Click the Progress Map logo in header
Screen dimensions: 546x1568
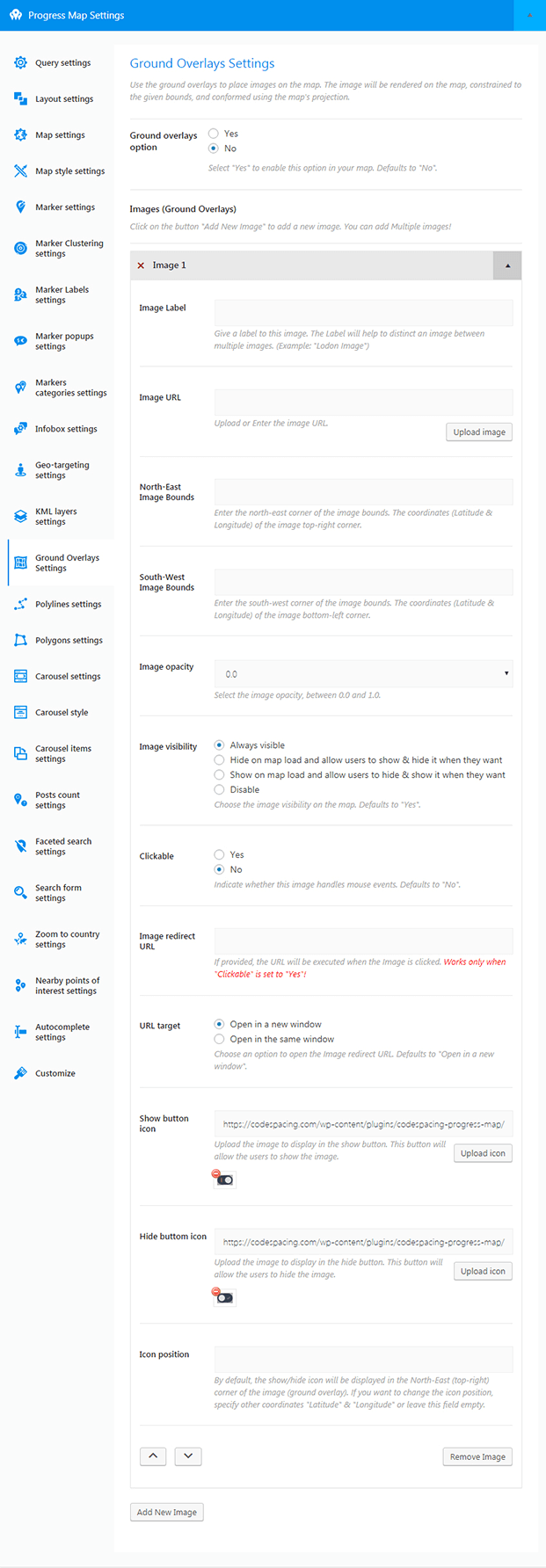click(16, 15)
